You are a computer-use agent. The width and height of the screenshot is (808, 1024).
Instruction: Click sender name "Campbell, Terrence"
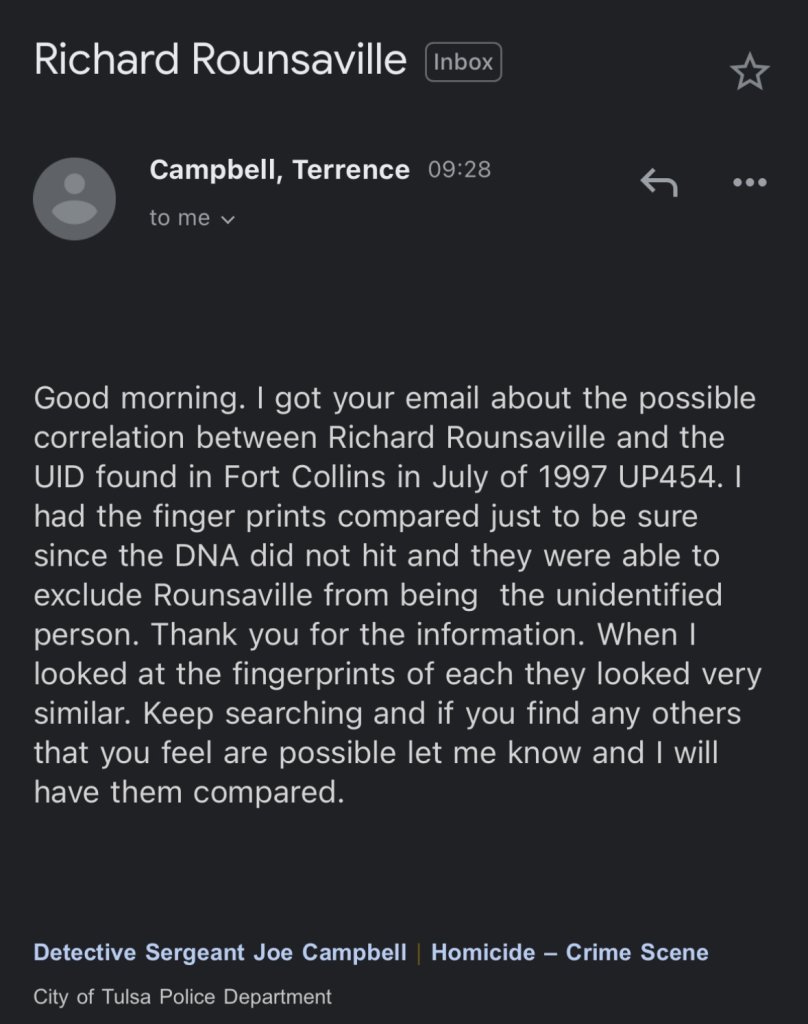click(279, 170)
